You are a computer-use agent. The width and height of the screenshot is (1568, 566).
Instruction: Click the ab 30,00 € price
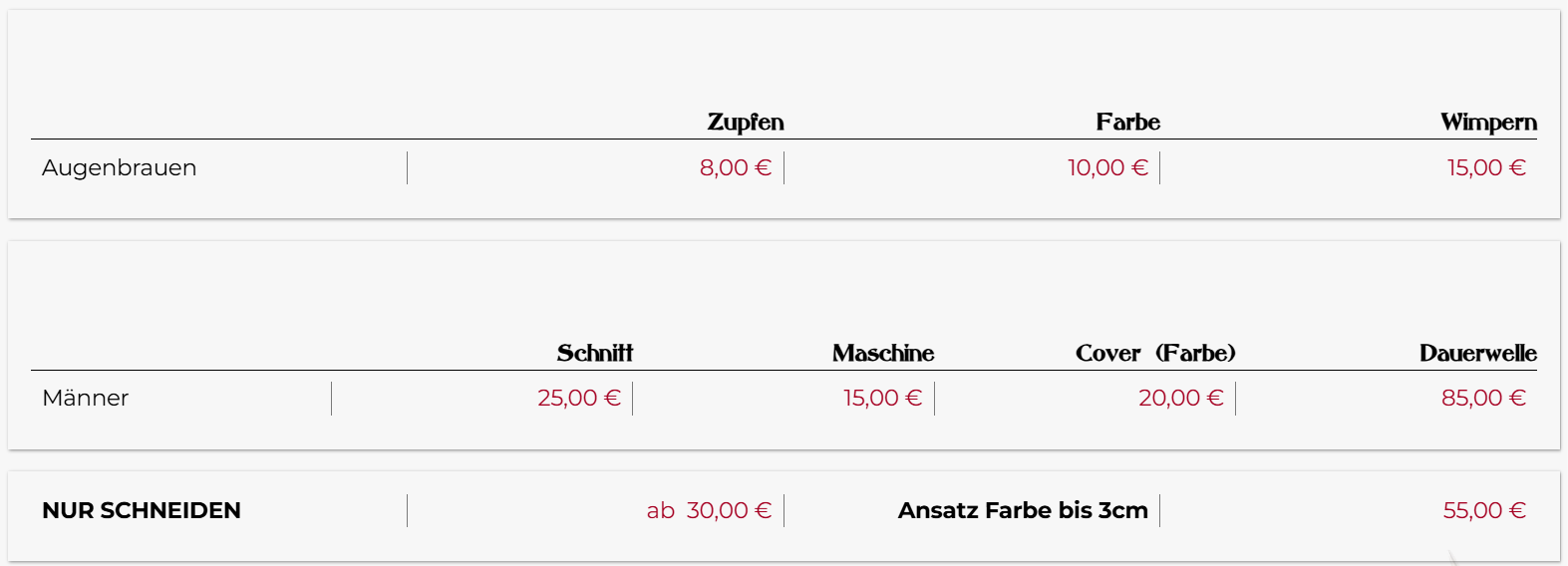click(x=709, y=510)
